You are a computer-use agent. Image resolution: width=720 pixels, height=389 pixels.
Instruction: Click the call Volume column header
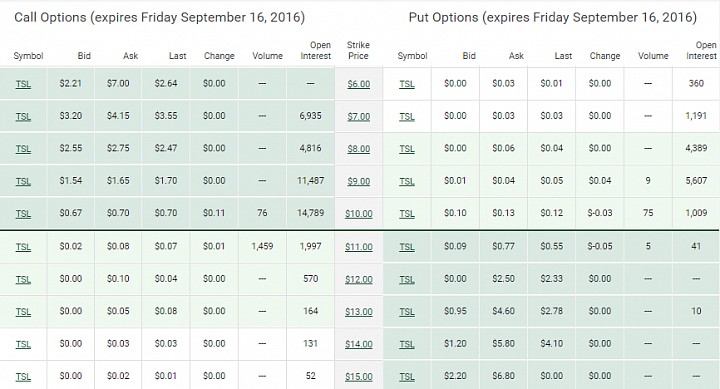pyautogui.click(x=267, y=56)
